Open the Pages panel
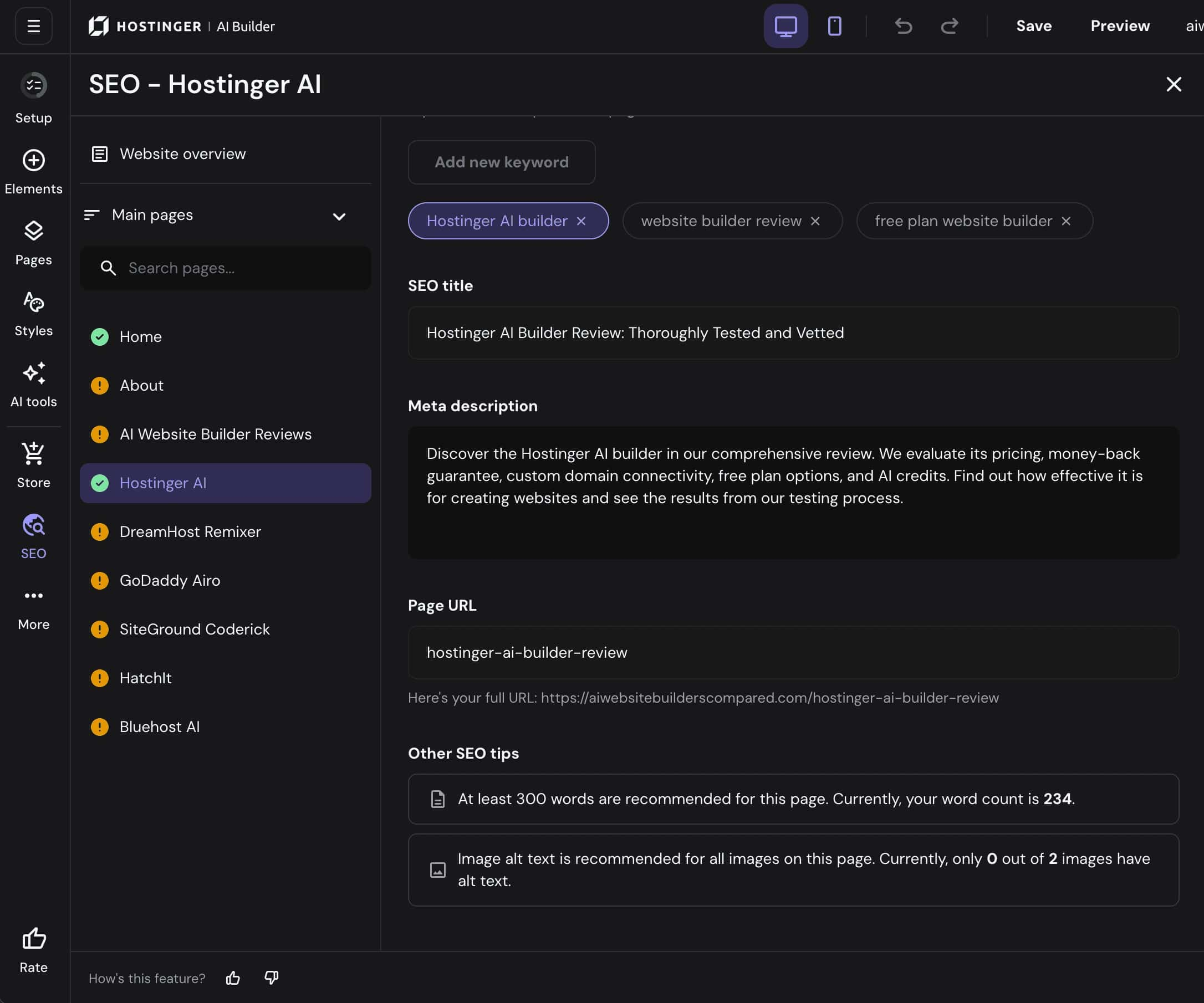 pyautogui.click(x=34, y=243)
